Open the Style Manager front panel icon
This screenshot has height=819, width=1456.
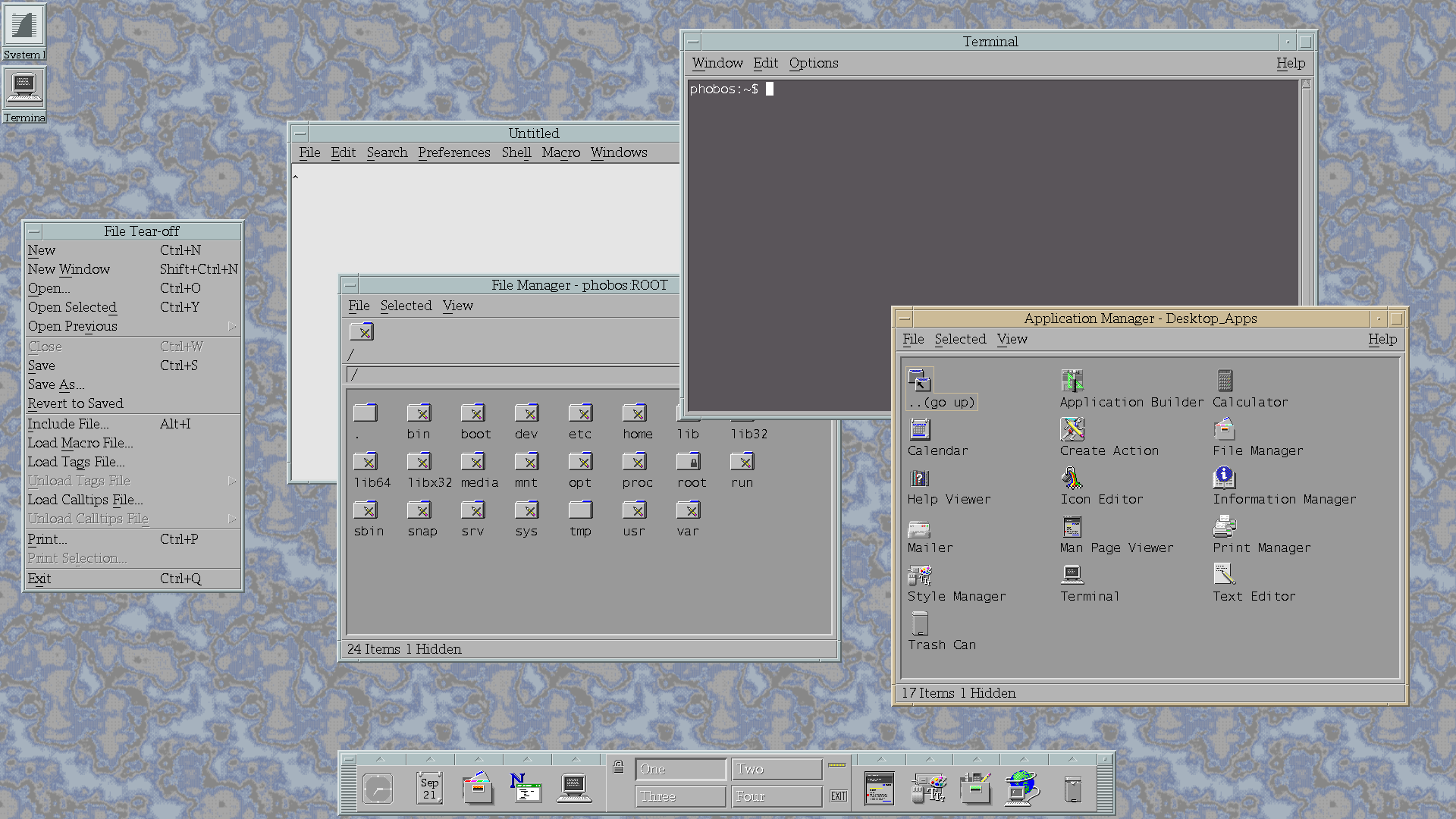coord(927,789)
